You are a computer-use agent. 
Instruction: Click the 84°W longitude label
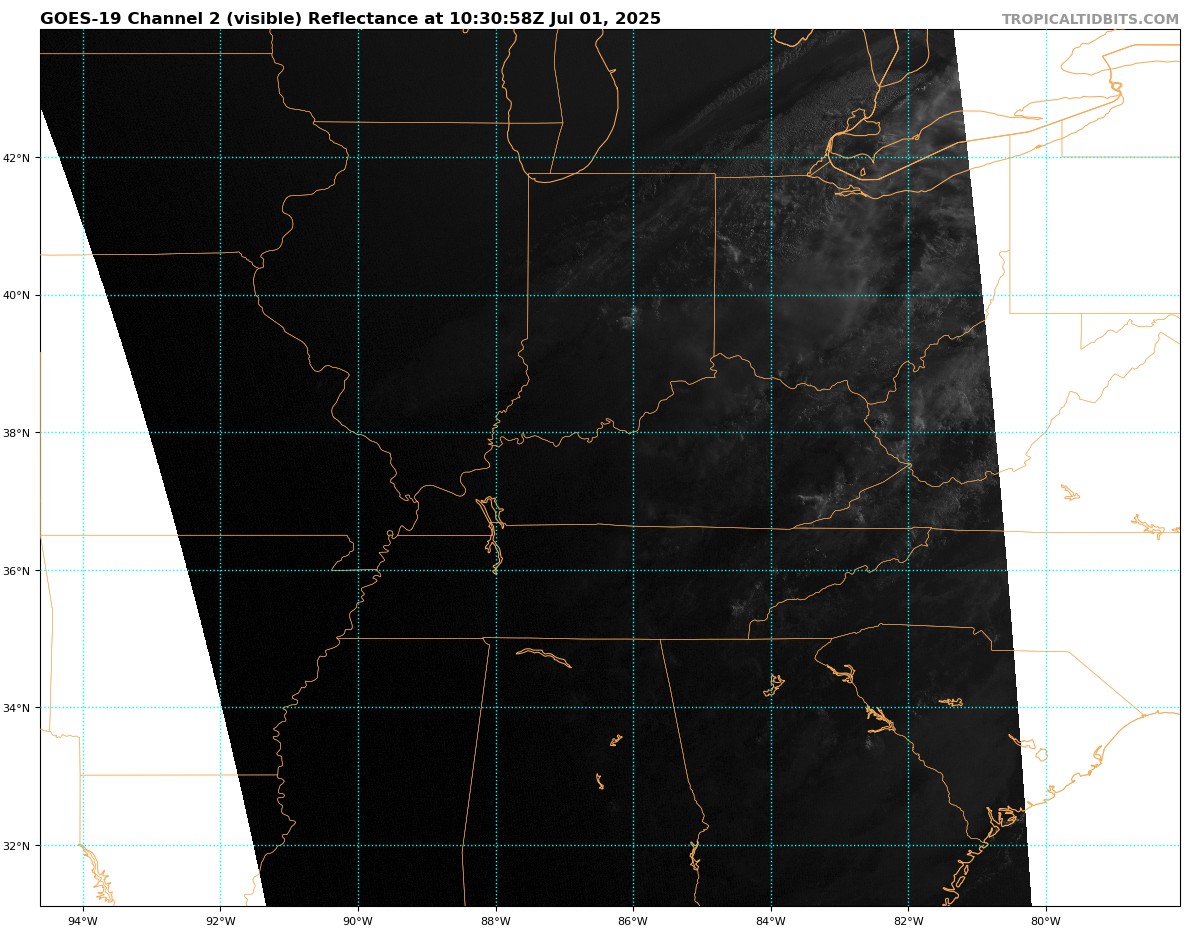[x=770, y=921]
